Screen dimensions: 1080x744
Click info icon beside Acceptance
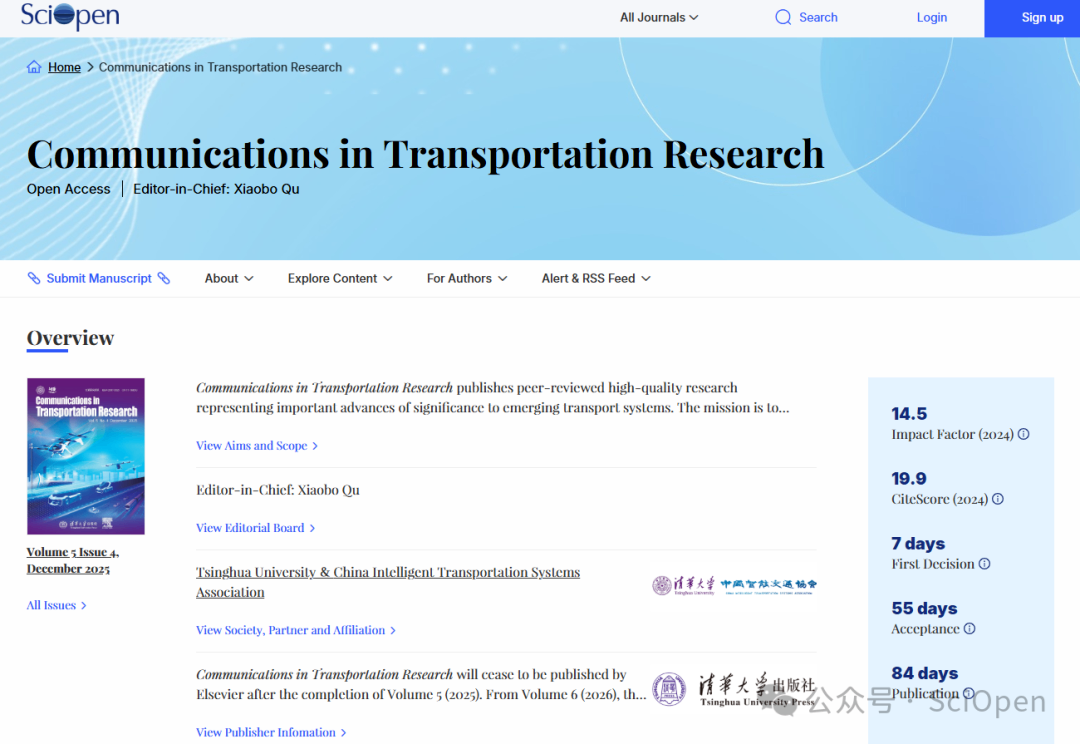(969, 629)
